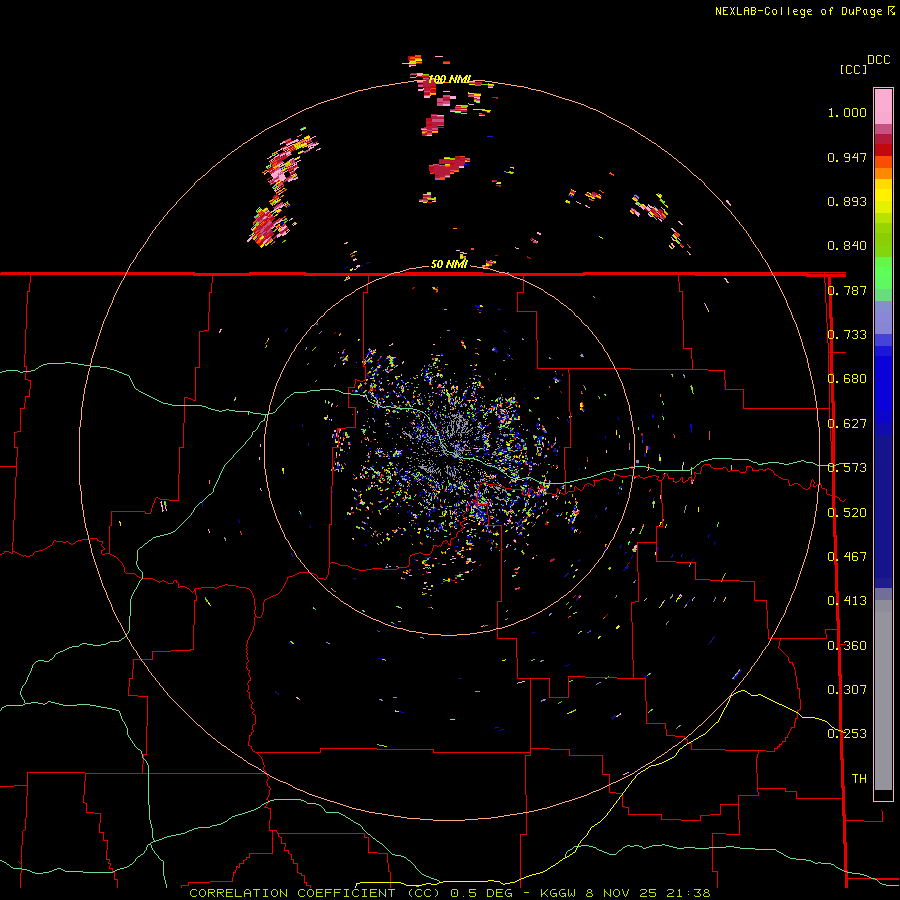
Task: Pick the yellow color bar swatch near 0.893
Action: click(x=883, y=197)
